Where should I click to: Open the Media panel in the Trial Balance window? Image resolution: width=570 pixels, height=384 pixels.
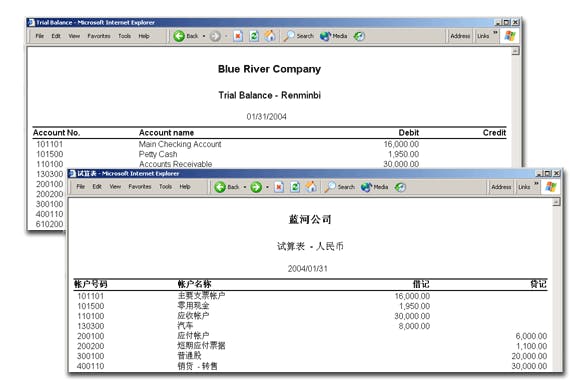(x=333, y=36)
